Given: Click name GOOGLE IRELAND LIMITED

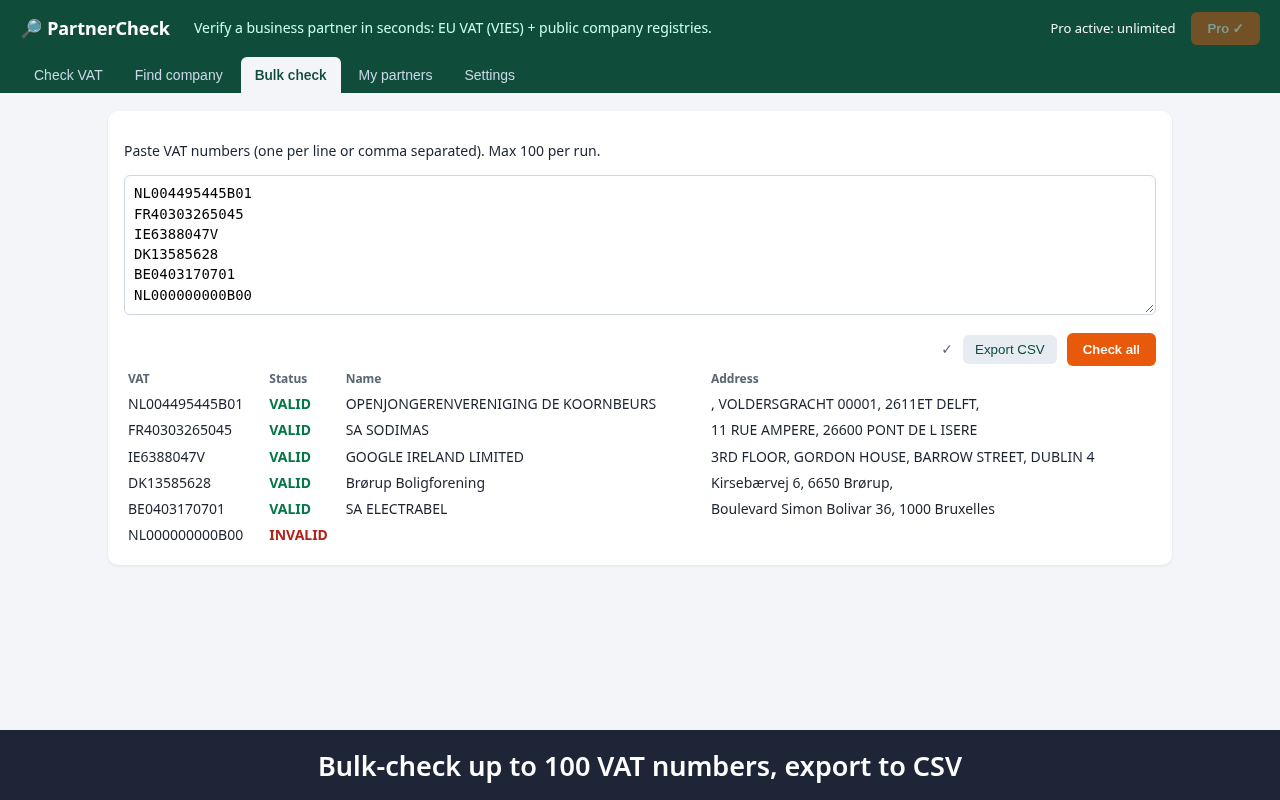Looking at the screenshot, I should [x=435, y=457].
